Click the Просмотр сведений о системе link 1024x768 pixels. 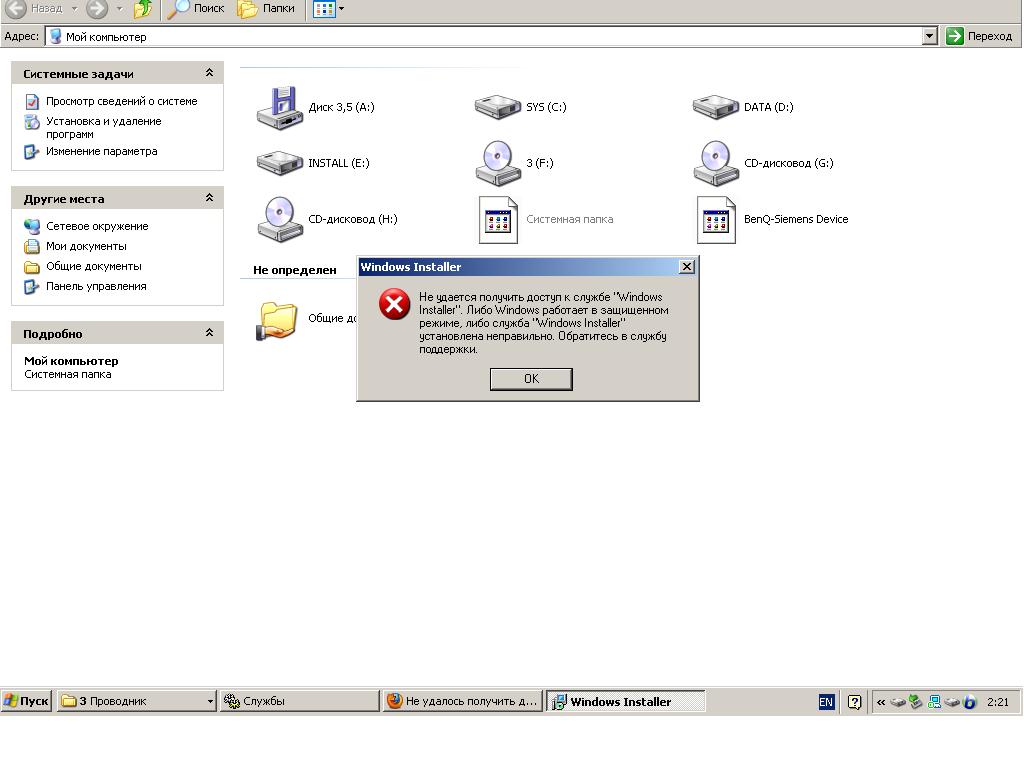point(121,101)
